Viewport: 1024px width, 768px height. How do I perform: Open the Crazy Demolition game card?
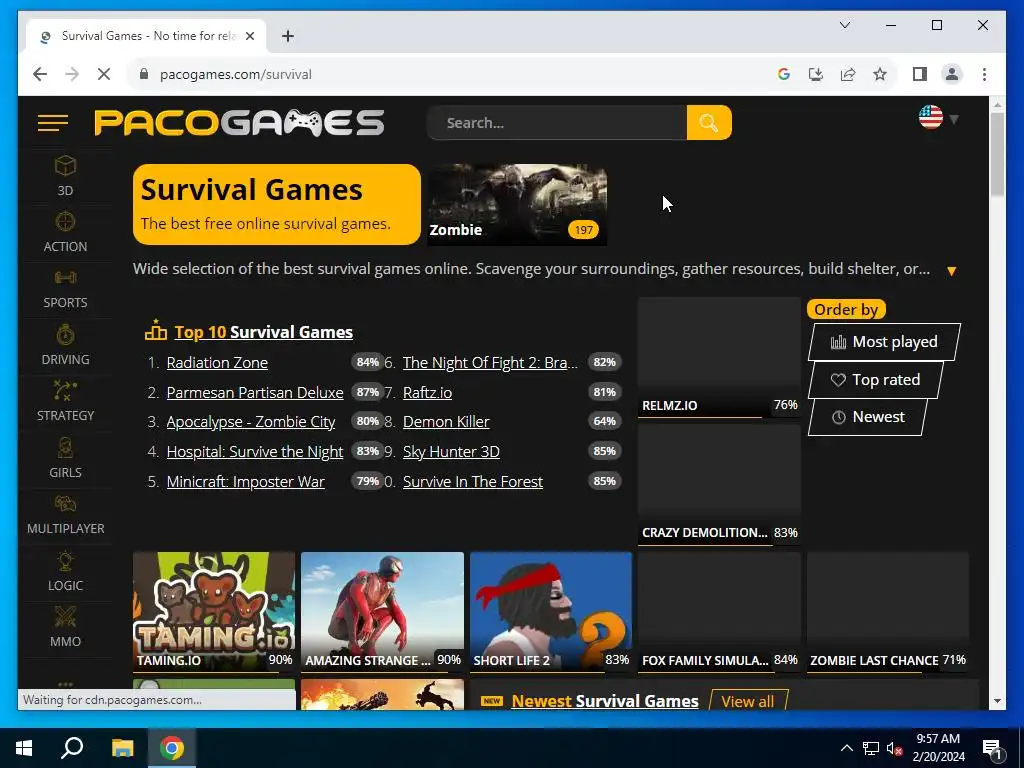point(719,485)
